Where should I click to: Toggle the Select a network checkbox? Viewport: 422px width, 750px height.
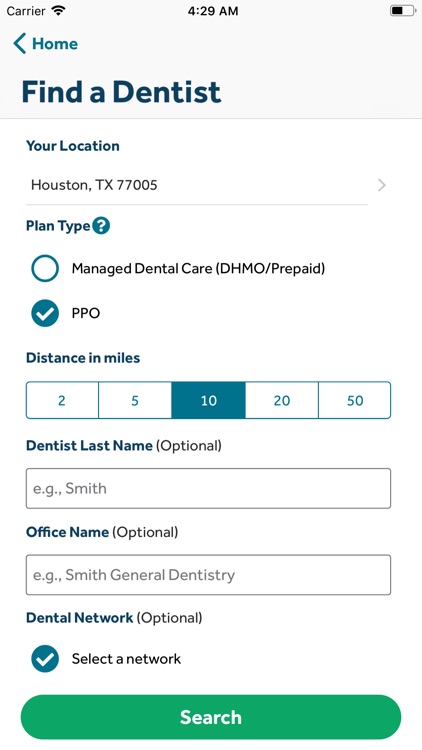point(45,659)
